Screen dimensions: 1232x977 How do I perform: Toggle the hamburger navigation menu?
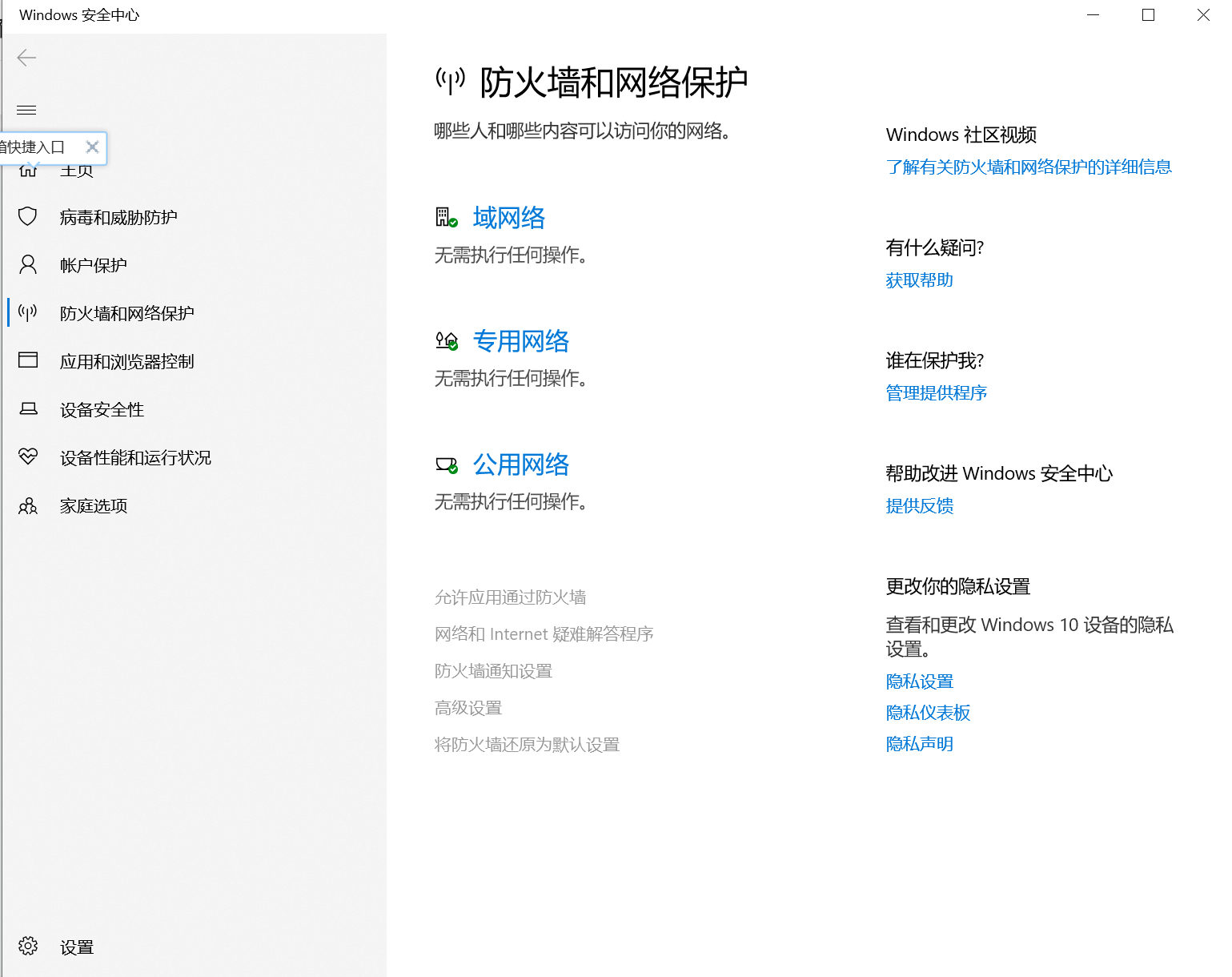coord(27,111)
